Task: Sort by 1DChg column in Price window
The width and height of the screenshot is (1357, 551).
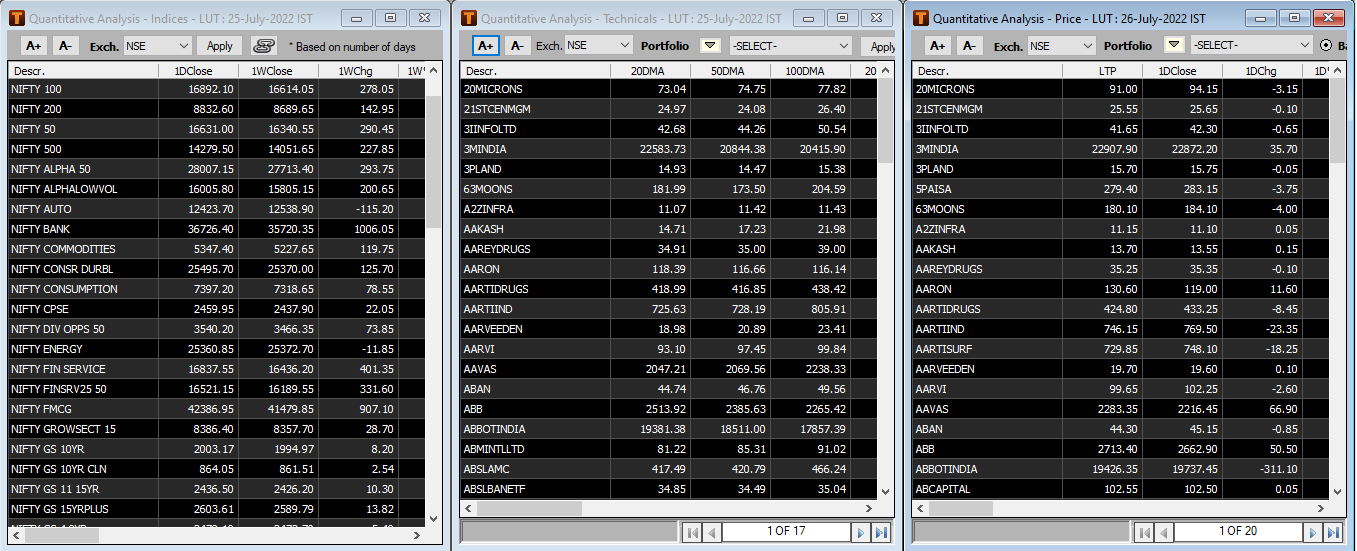Action: pos(1262,71)
